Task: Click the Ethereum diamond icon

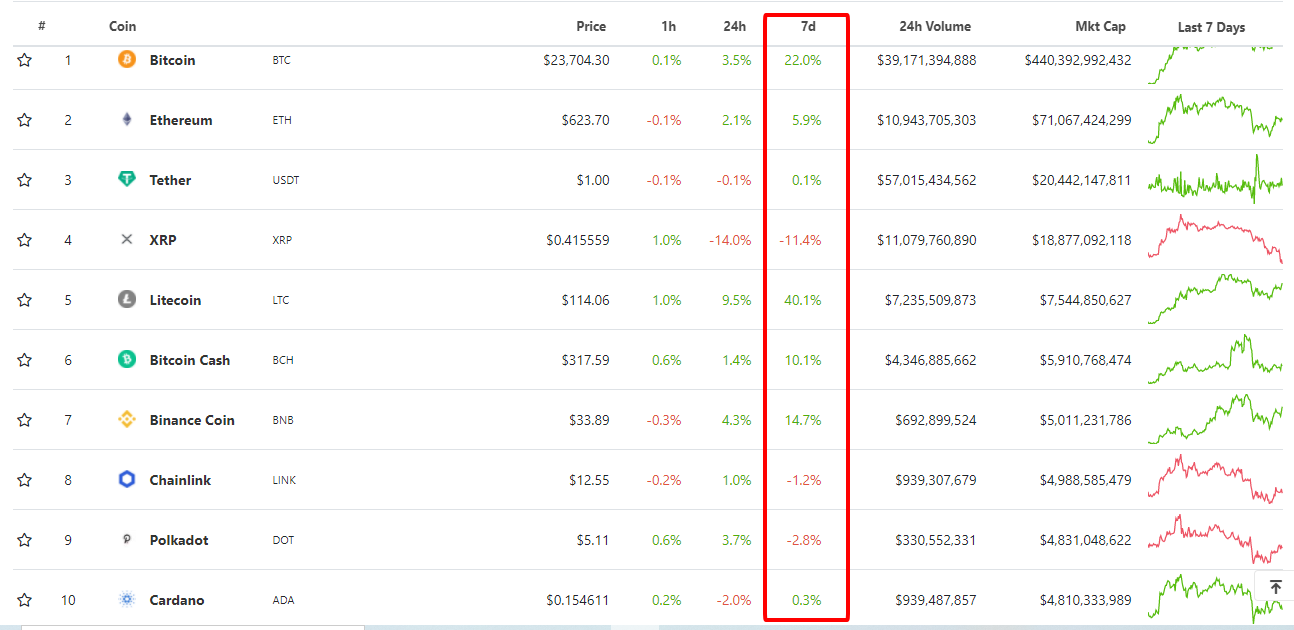Action: coord(127,120)
